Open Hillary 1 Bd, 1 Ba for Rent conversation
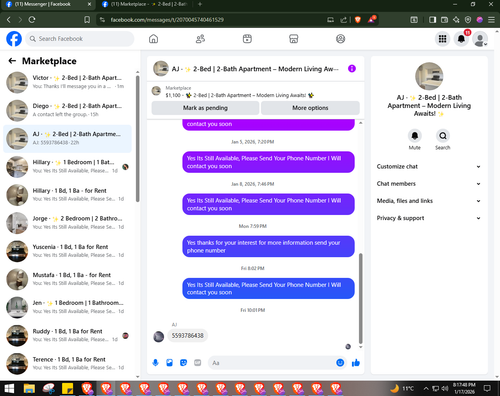The image size is (500, 396). click(68, 195)
